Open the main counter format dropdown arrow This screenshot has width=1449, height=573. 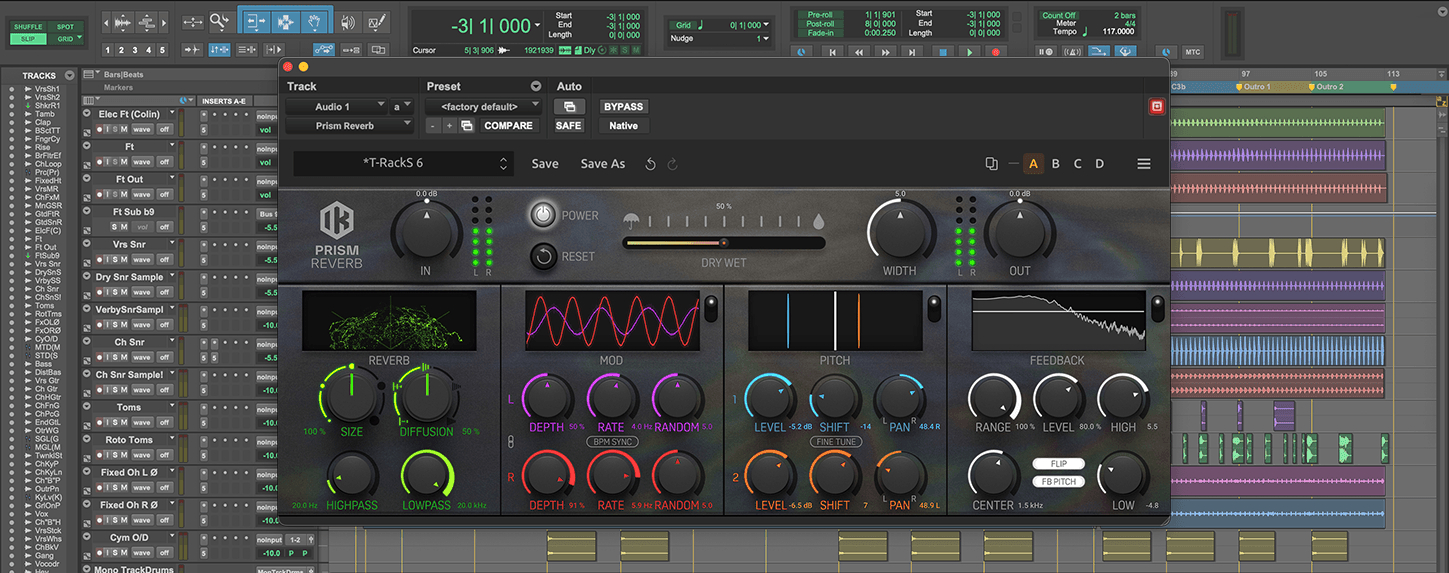tap(538, 25)
